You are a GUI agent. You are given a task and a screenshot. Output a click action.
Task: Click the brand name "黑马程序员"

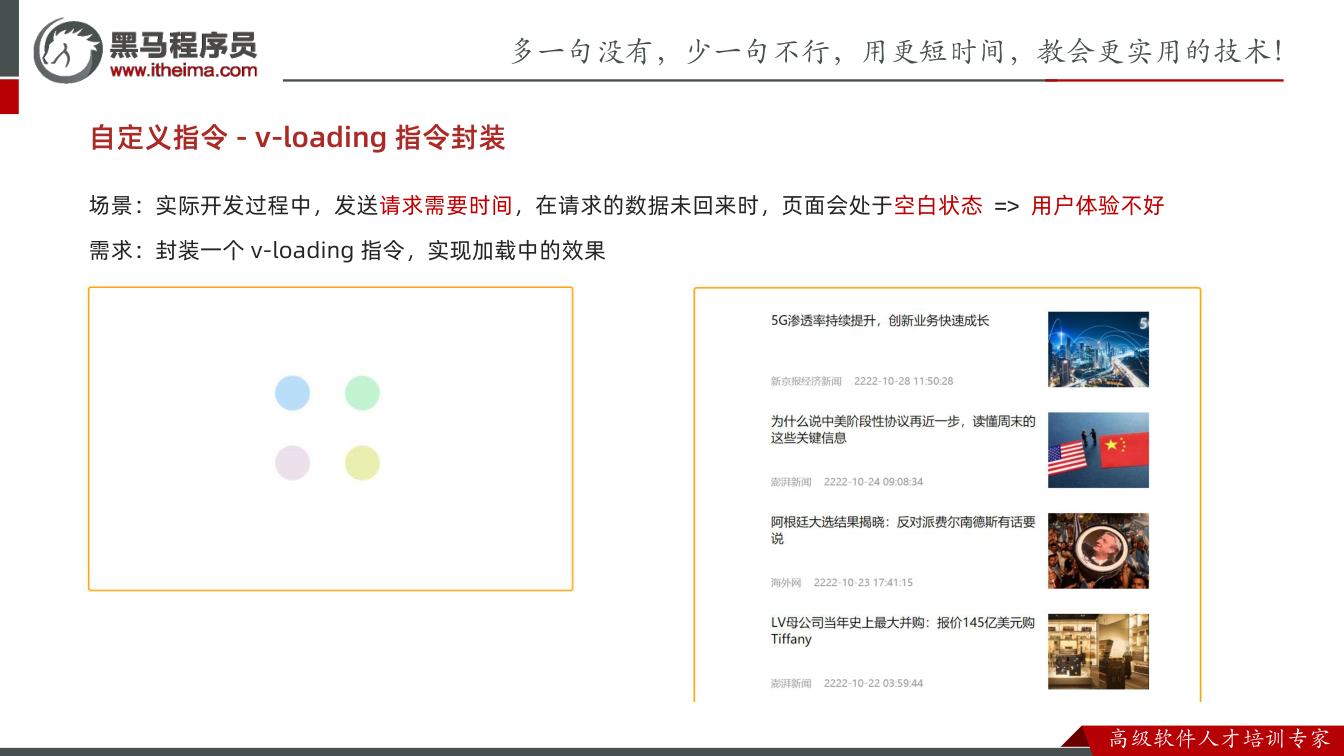pos(184,44)
